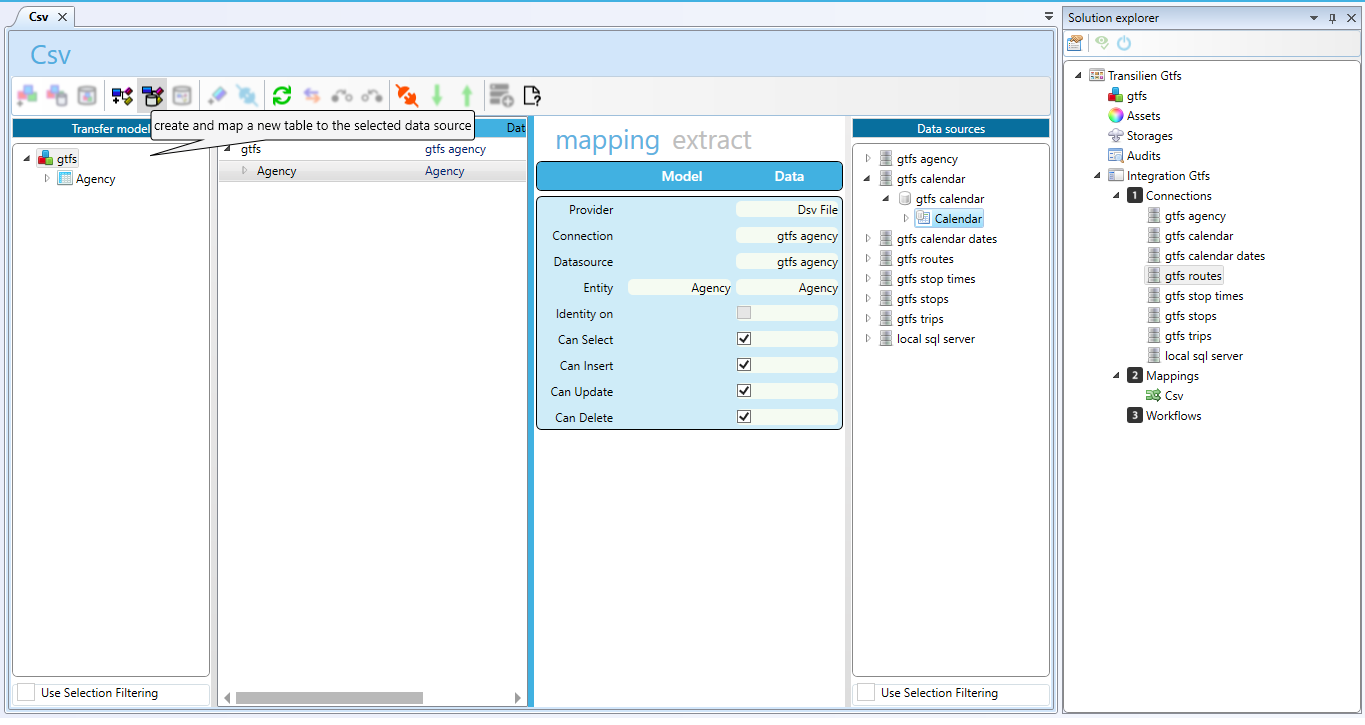The image size is (1365, 725).
Task: Click the orange-purple swap arrows icon
Action: [312, 95]
